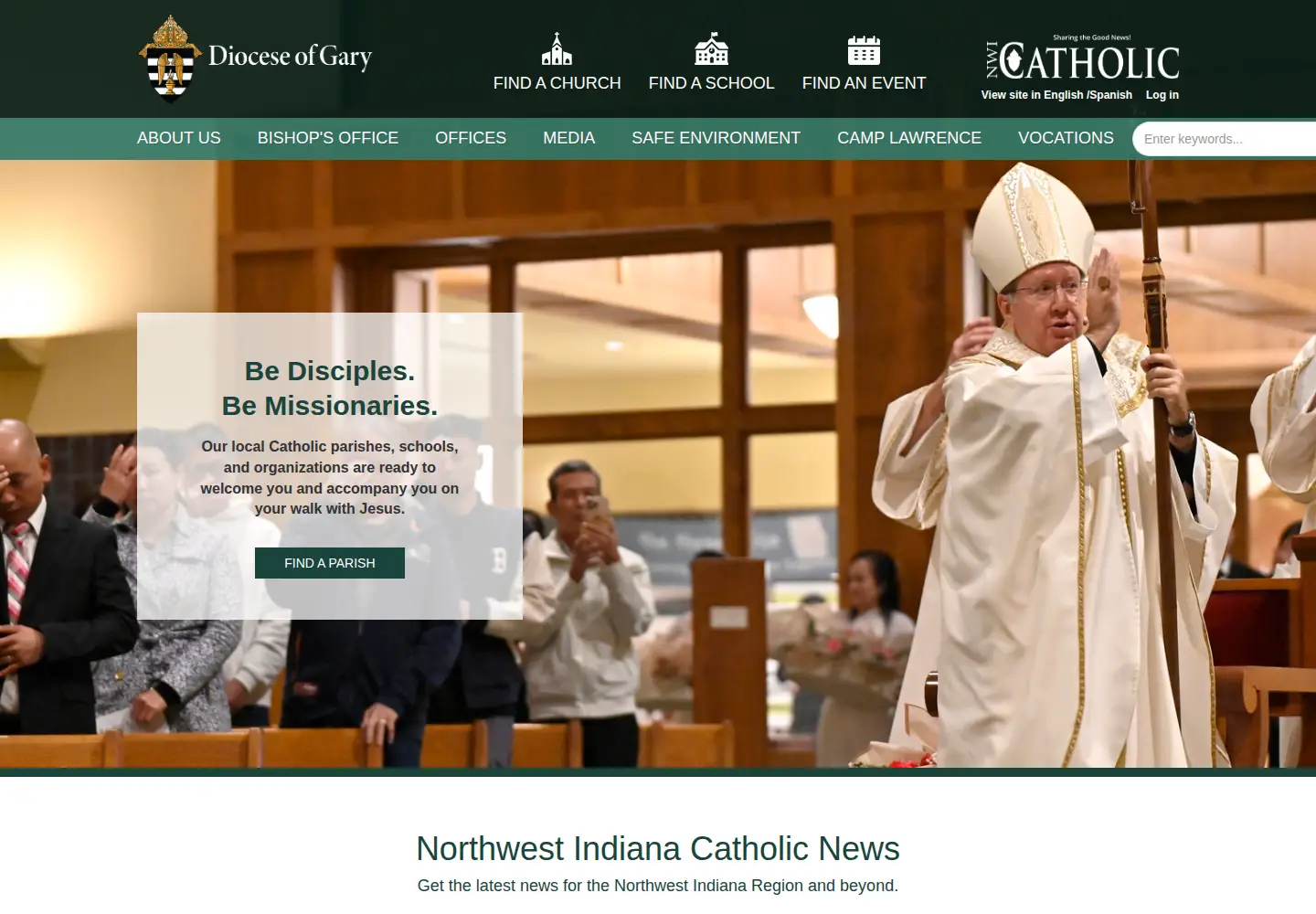Open the Media menu

pos(568,138)
